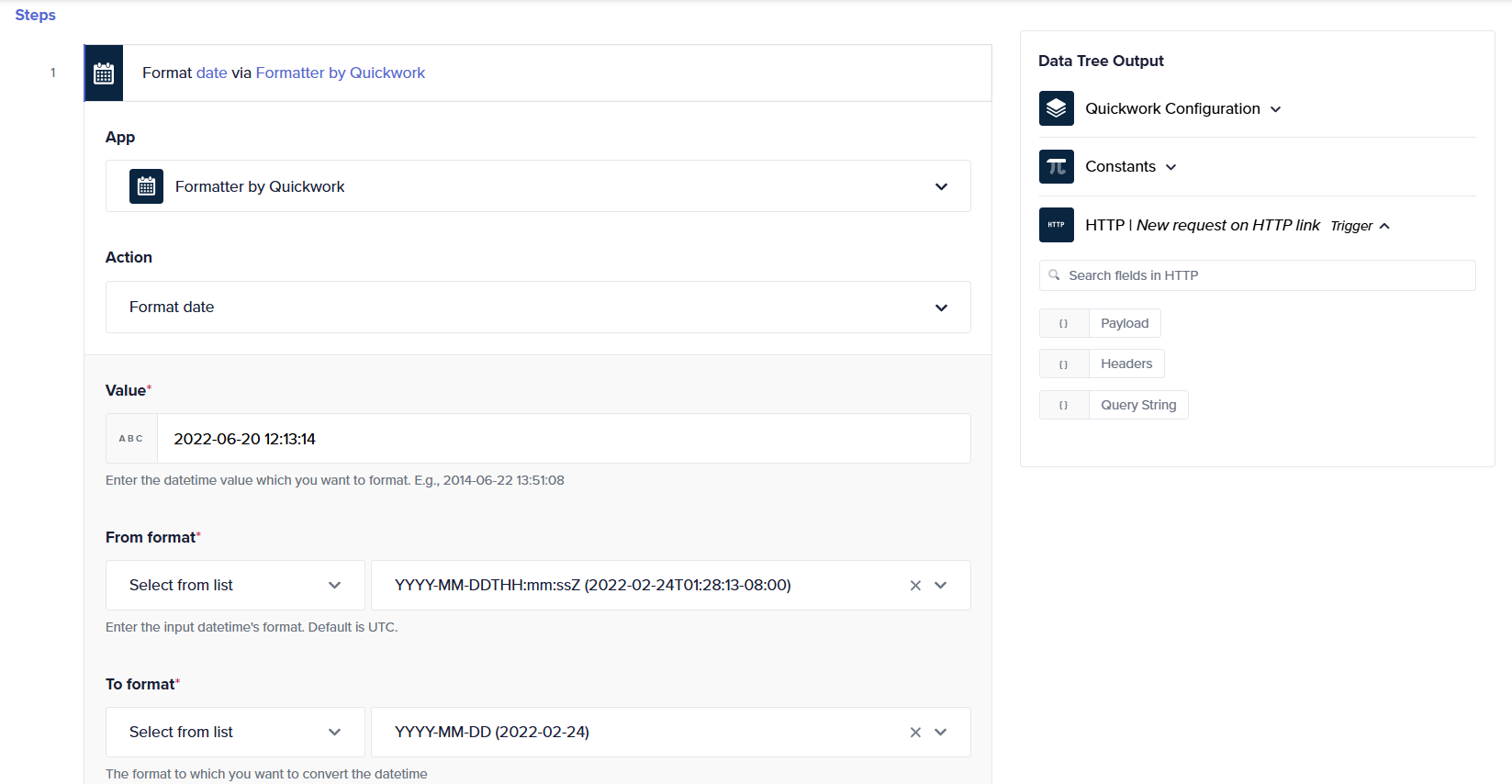Image resolution: width=1512 pixels, height=784 pixels.
Task: Open the From format Select from list dropdown
Action: pos(235,586)
